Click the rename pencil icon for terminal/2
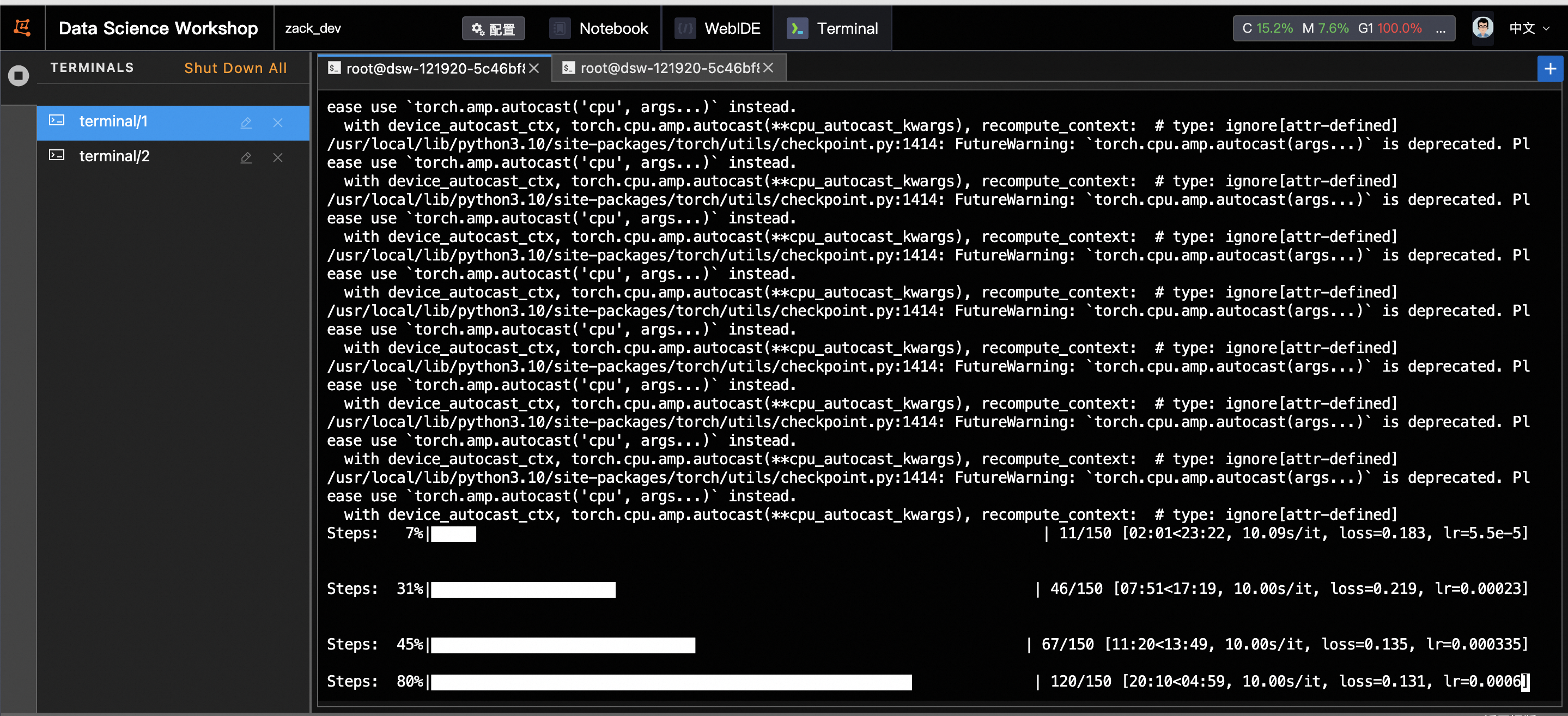 (x=246, y=157)
